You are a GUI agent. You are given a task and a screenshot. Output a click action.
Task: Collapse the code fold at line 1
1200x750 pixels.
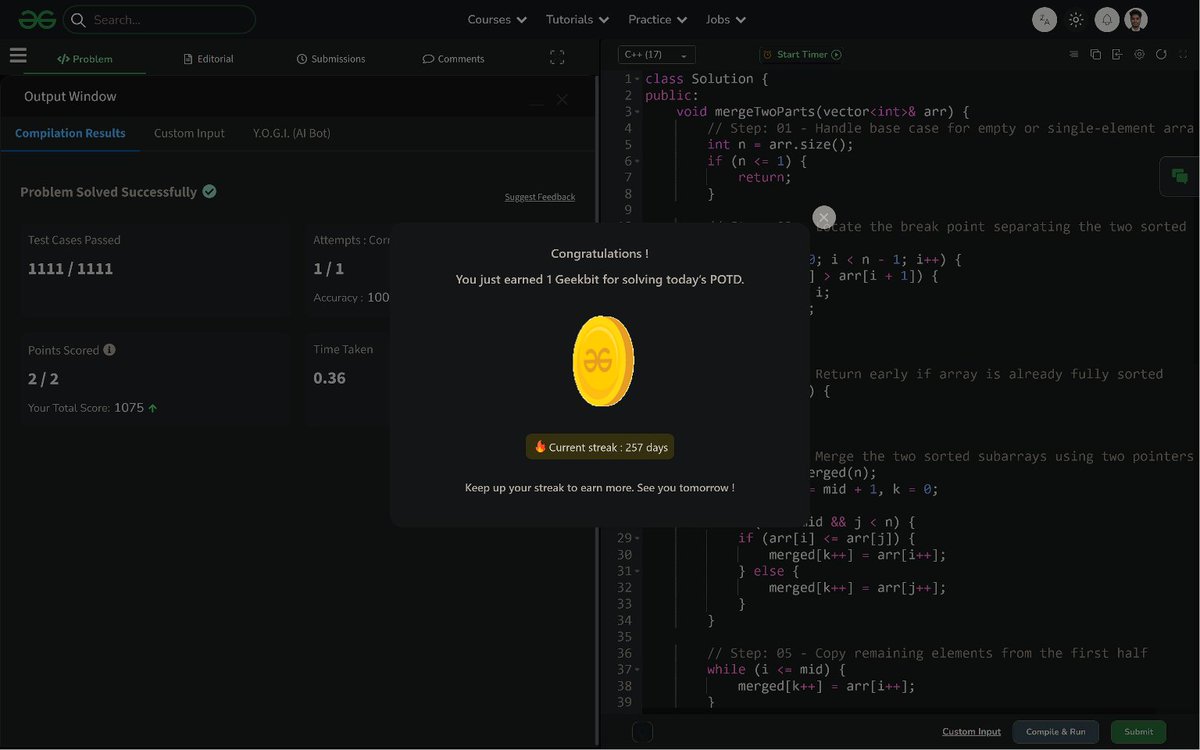click(637, 79)
